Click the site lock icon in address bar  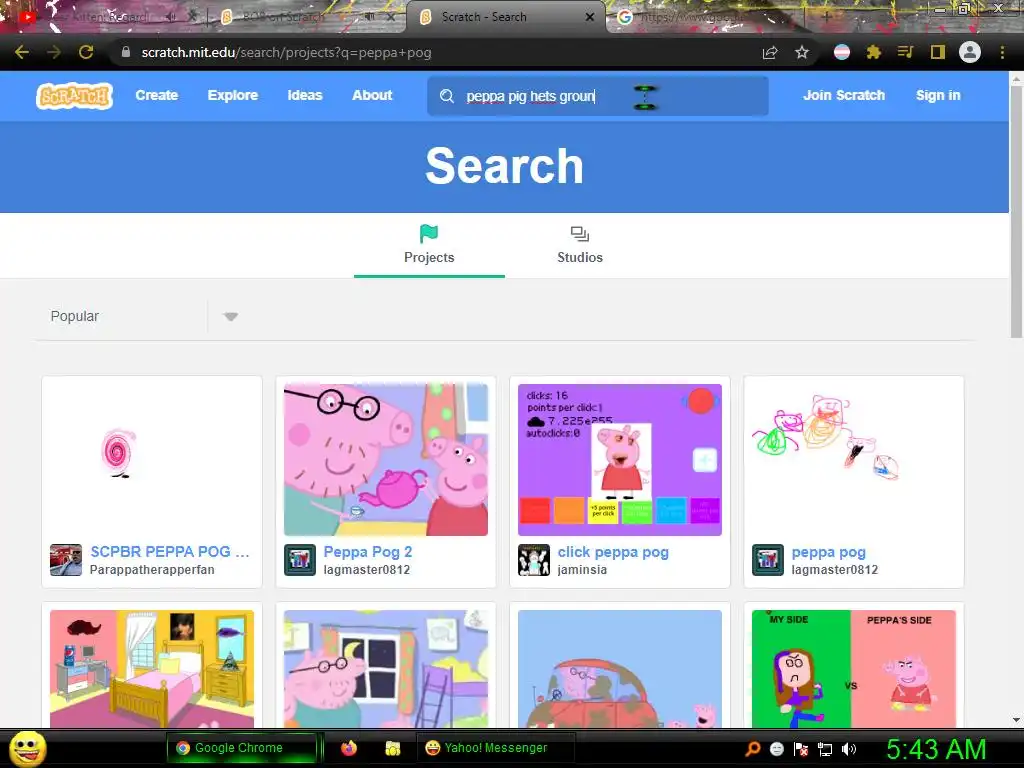pos(126,52)
